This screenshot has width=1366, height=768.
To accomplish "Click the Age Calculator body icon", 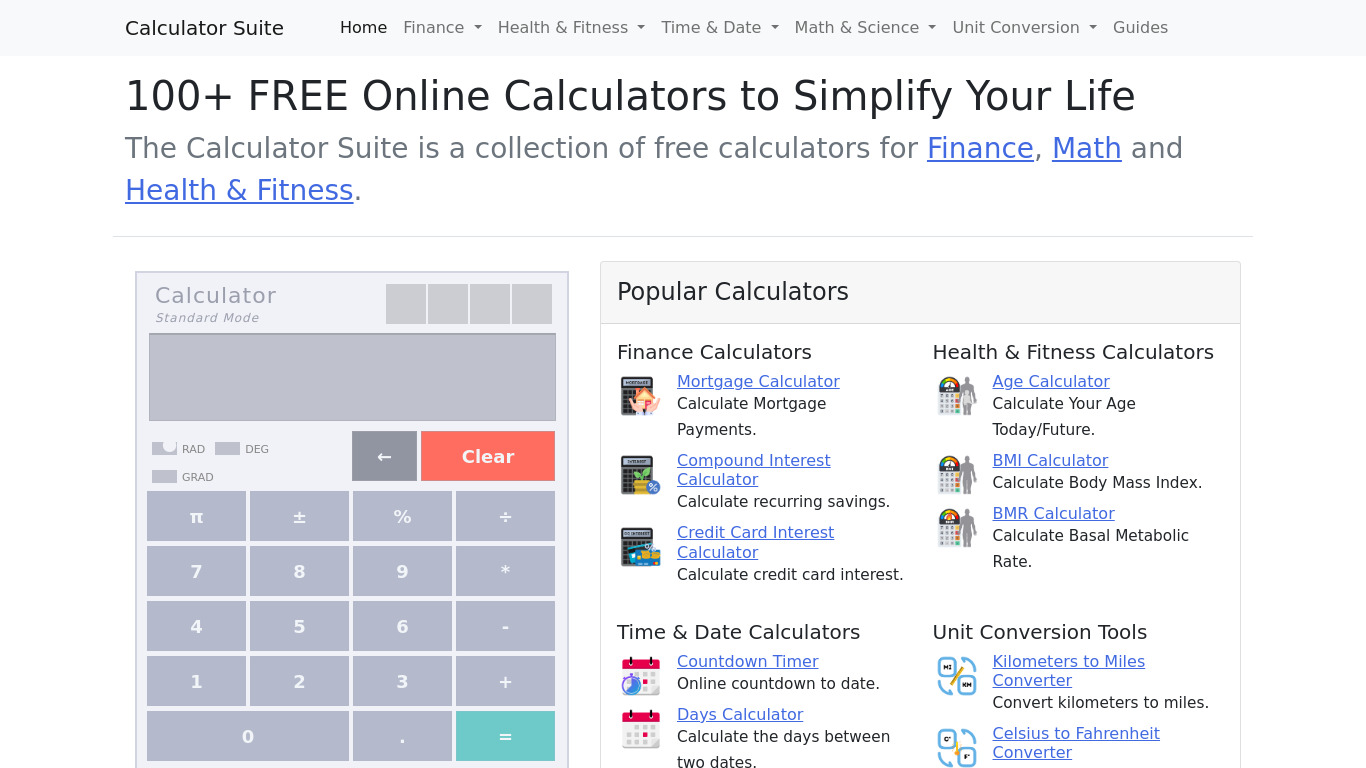I will pyautogui.click(x=956, y=396).
